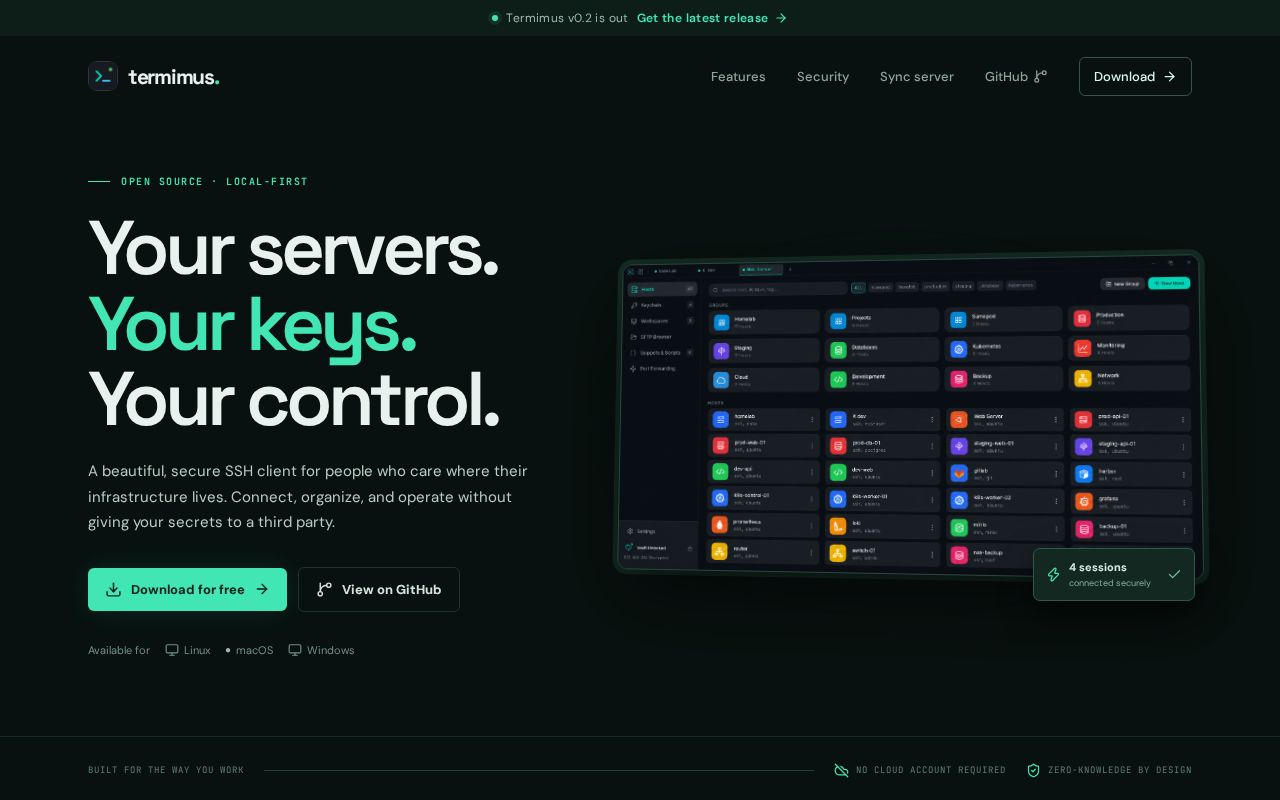This screenshot has width=1280, height=800.
Task: Click the lightning bolt icon on sessions card
Action: point(1053,574)
